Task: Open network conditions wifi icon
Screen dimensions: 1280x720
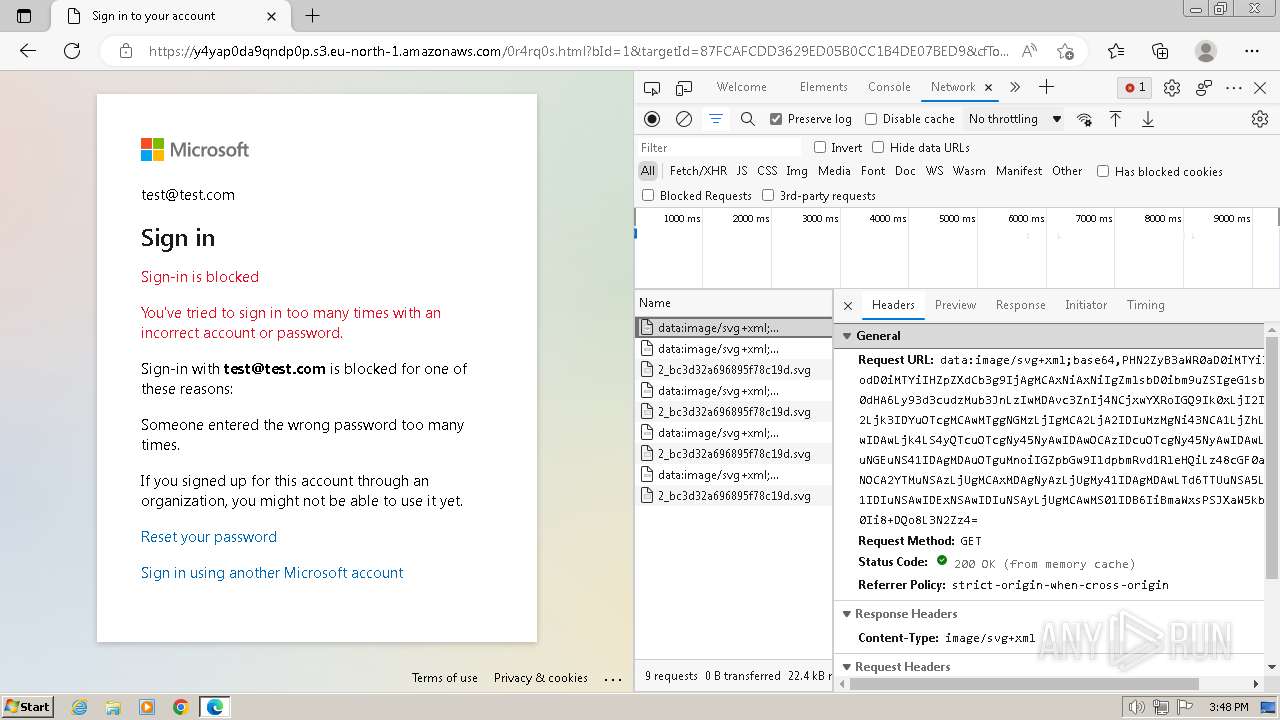Action: pos(1084,119)
